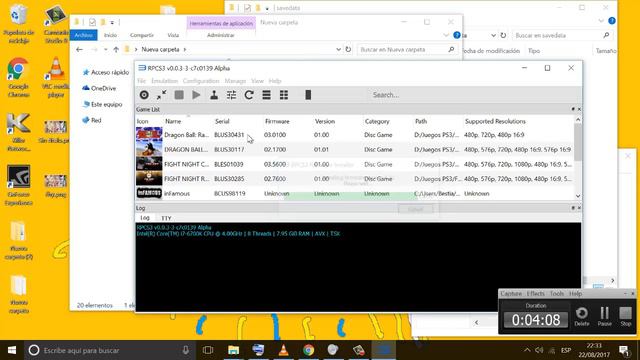Screen dimensions: 640x360
Task: Open the Effects menu in the recorder widget
Action: point(536,293)
